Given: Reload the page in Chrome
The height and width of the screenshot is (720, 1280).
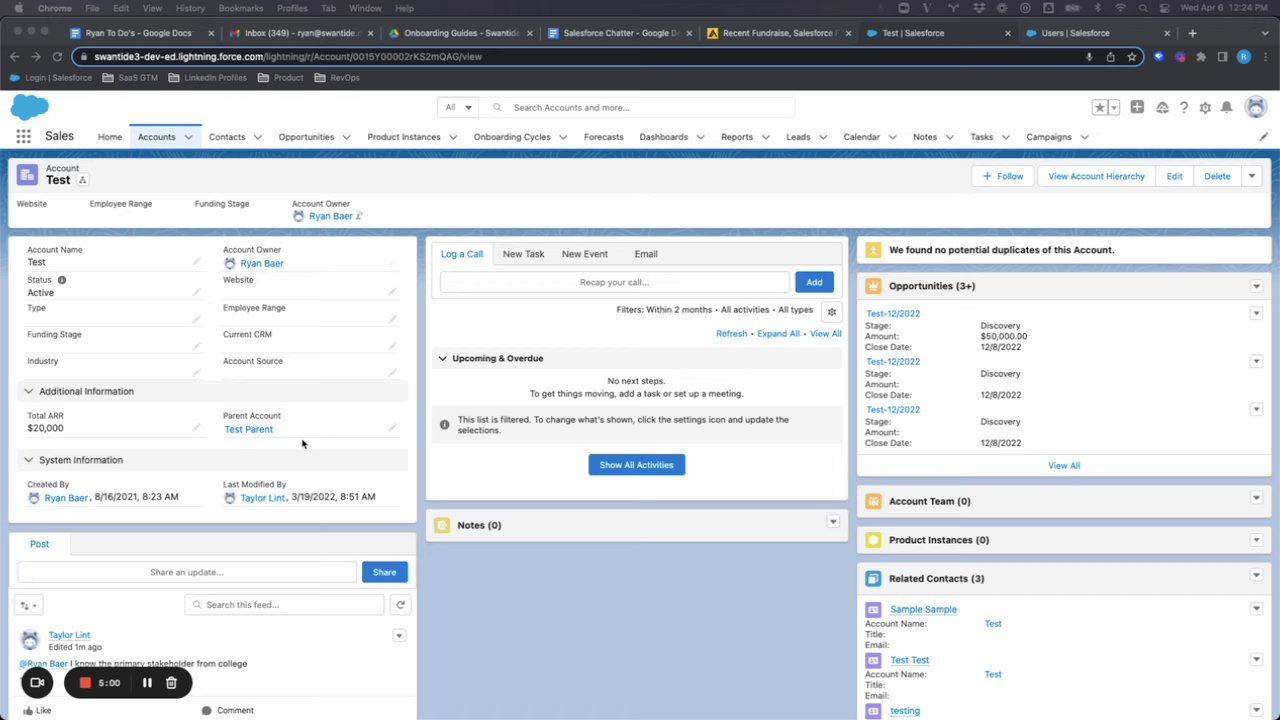Looking at the screenshot, I should (57, 57).
